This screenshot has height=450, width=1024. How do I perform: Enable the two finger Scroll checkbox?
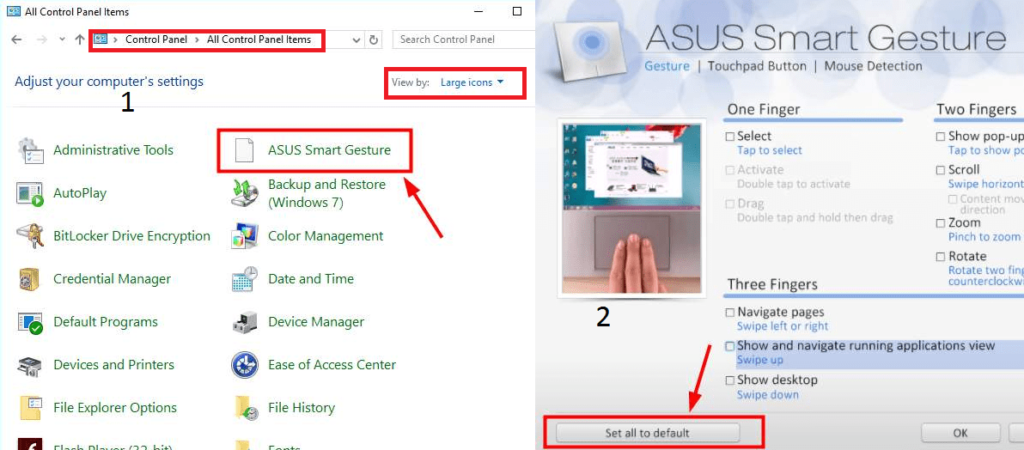(940, 170)
